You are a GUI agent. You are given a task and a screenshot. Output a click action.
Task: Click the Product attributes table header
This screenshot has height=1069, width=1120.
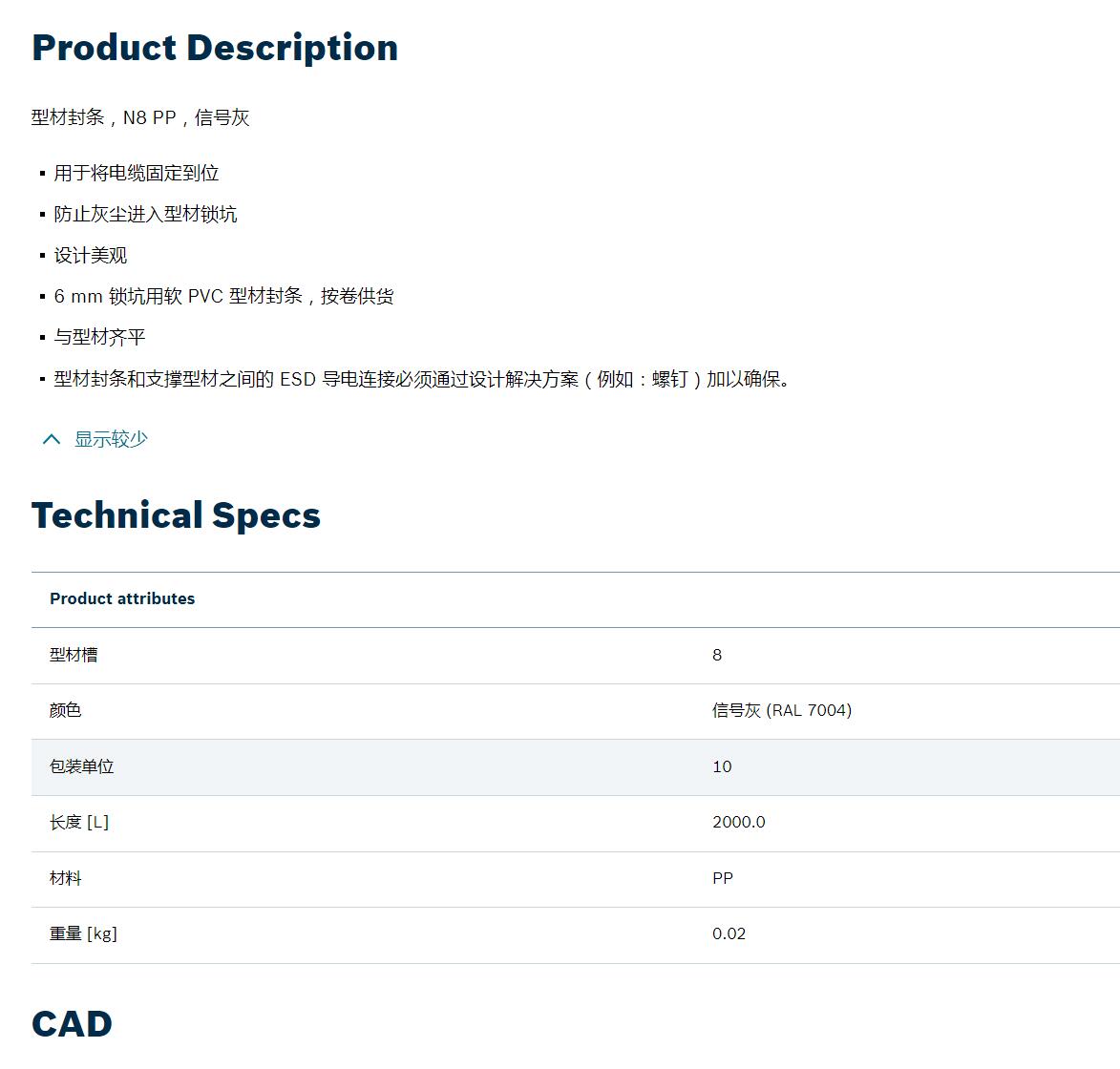pyautogui.click(x=122, y=598)
